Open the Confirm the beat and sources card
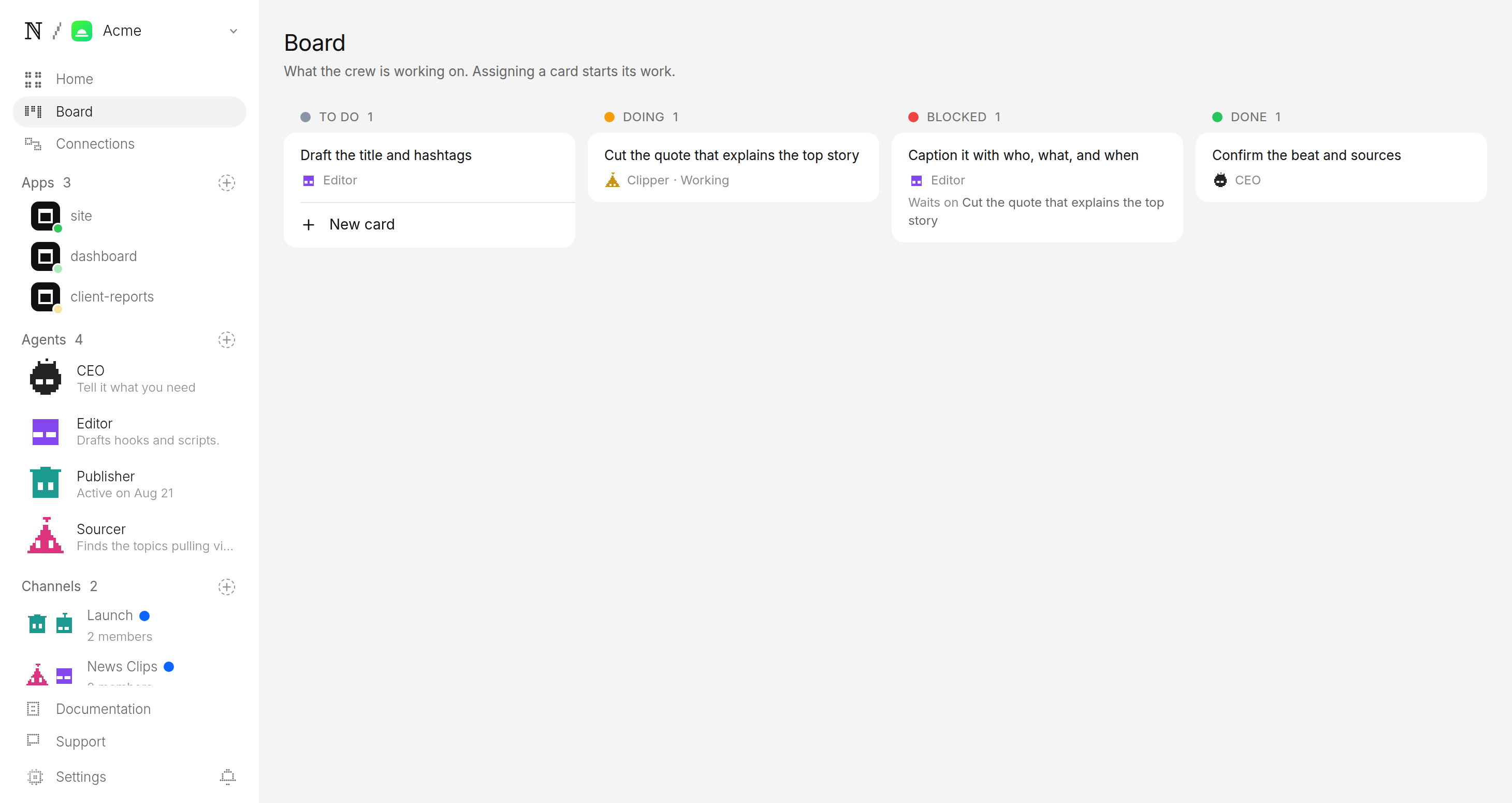This screenshot has height=803, width=1512. tap(1341, 167)
